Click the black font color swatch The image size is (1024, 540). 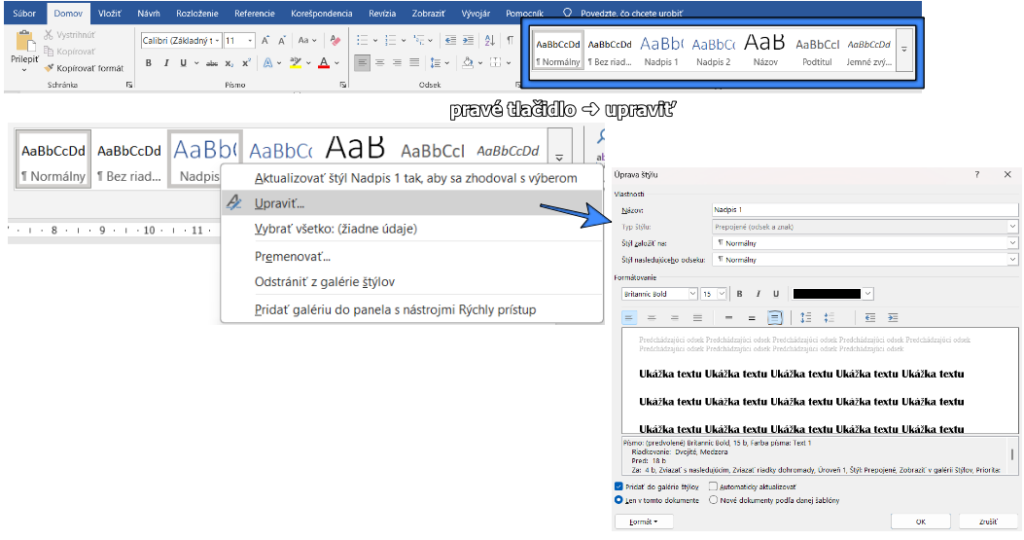tap(826, 294)
